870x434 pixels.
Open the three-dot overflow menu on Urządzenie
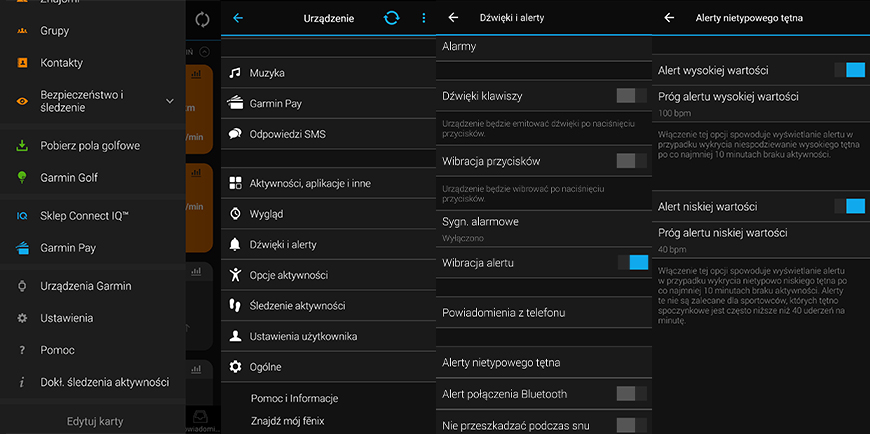pos(424,18)
